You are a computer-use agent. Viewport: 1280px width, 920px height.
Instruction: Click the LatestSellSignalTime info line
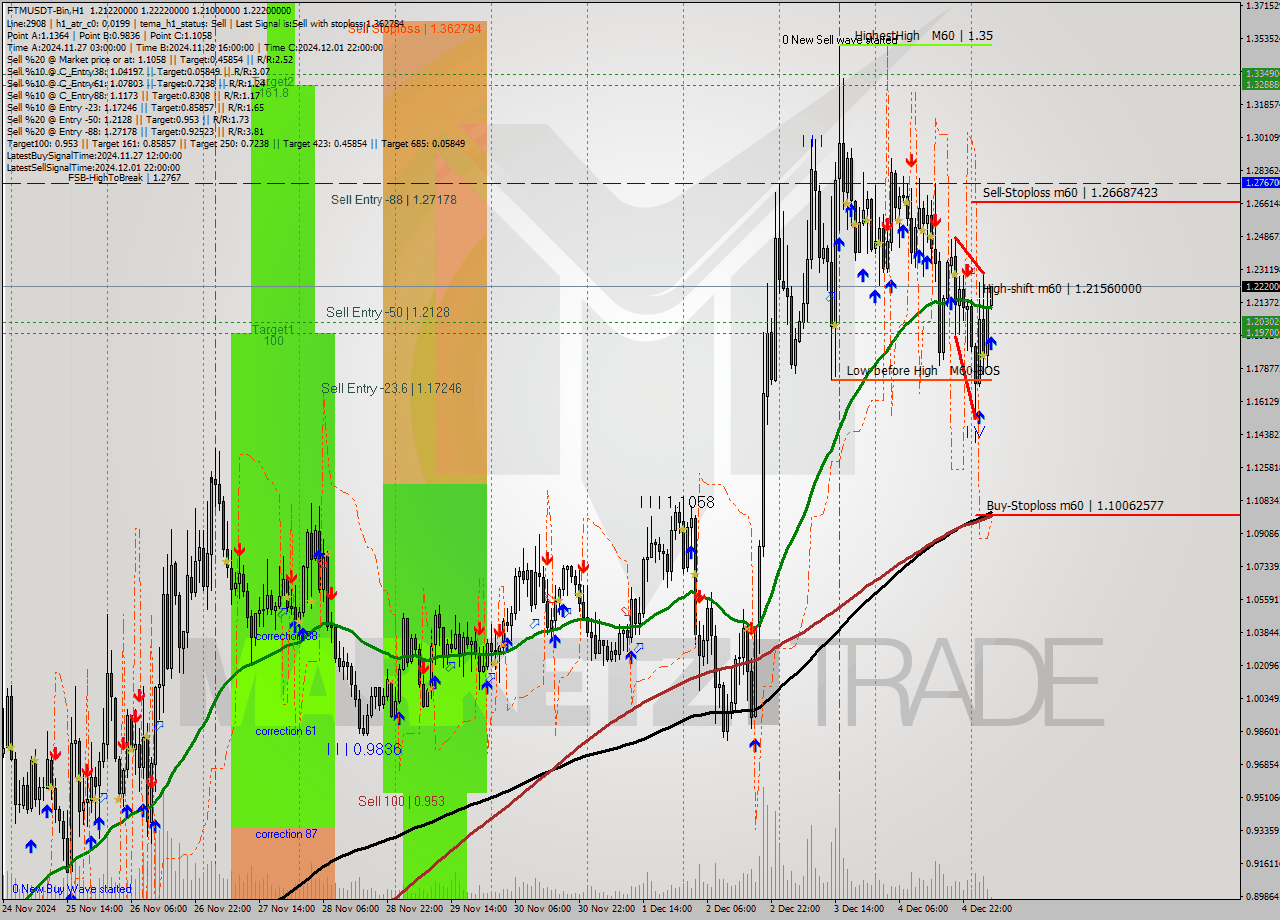click(94, 167)
